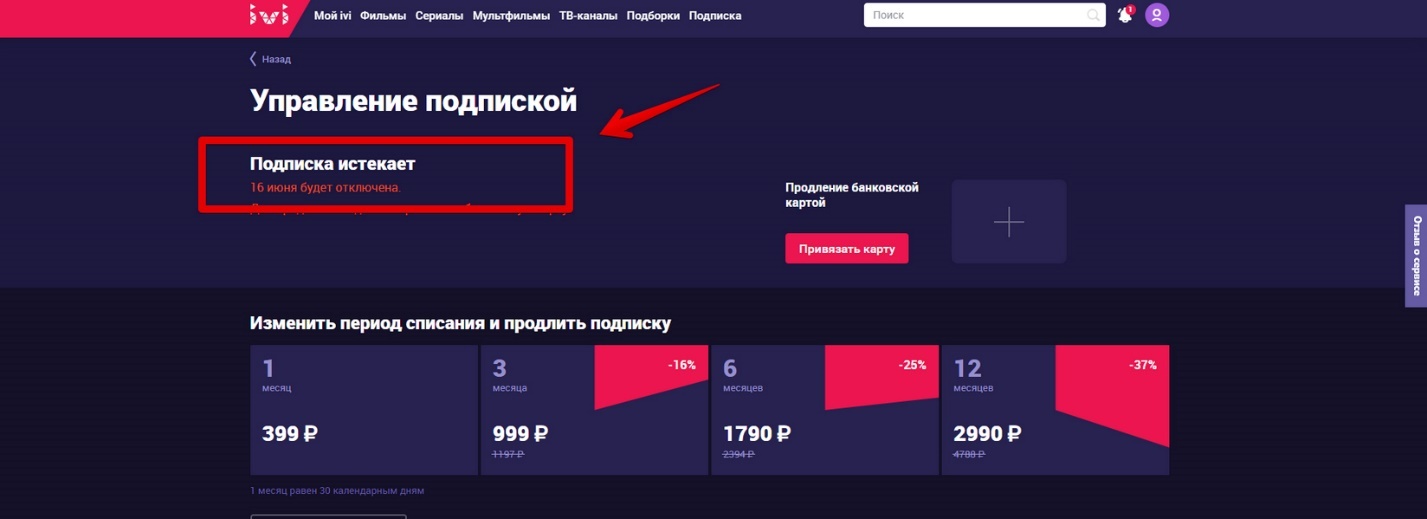Screen dimensions: 1427x519
Task: Open Сериалы in navigation
Action: [438, 16]
